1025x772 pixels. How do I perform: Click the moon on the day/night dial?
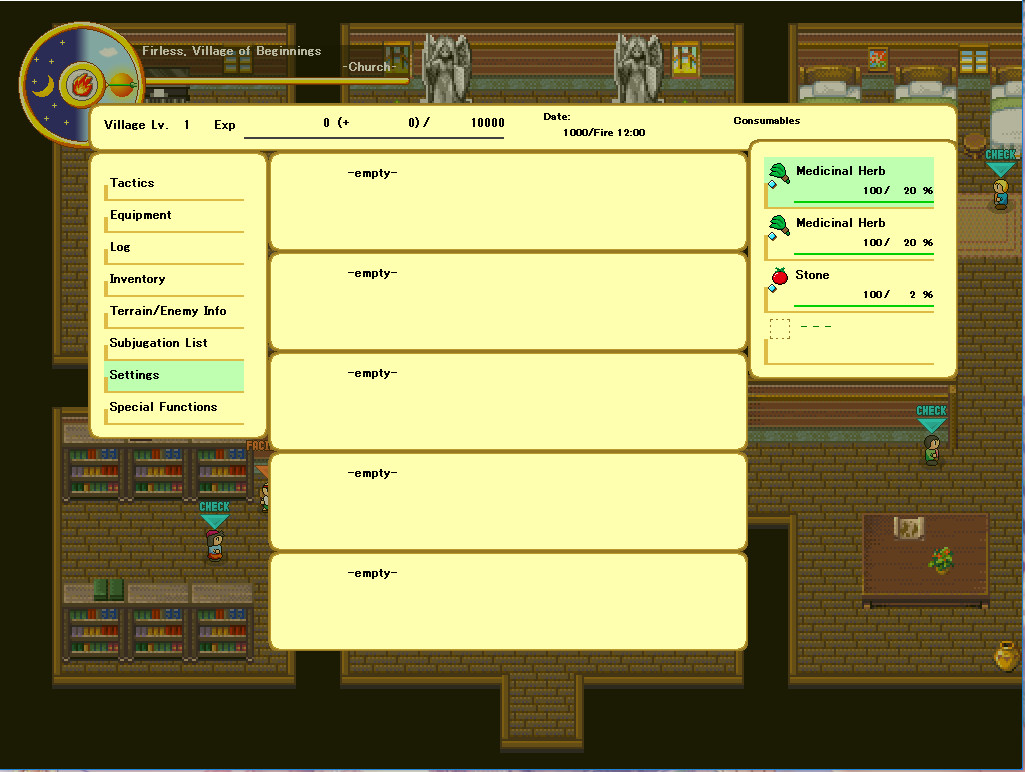(43, 86)
